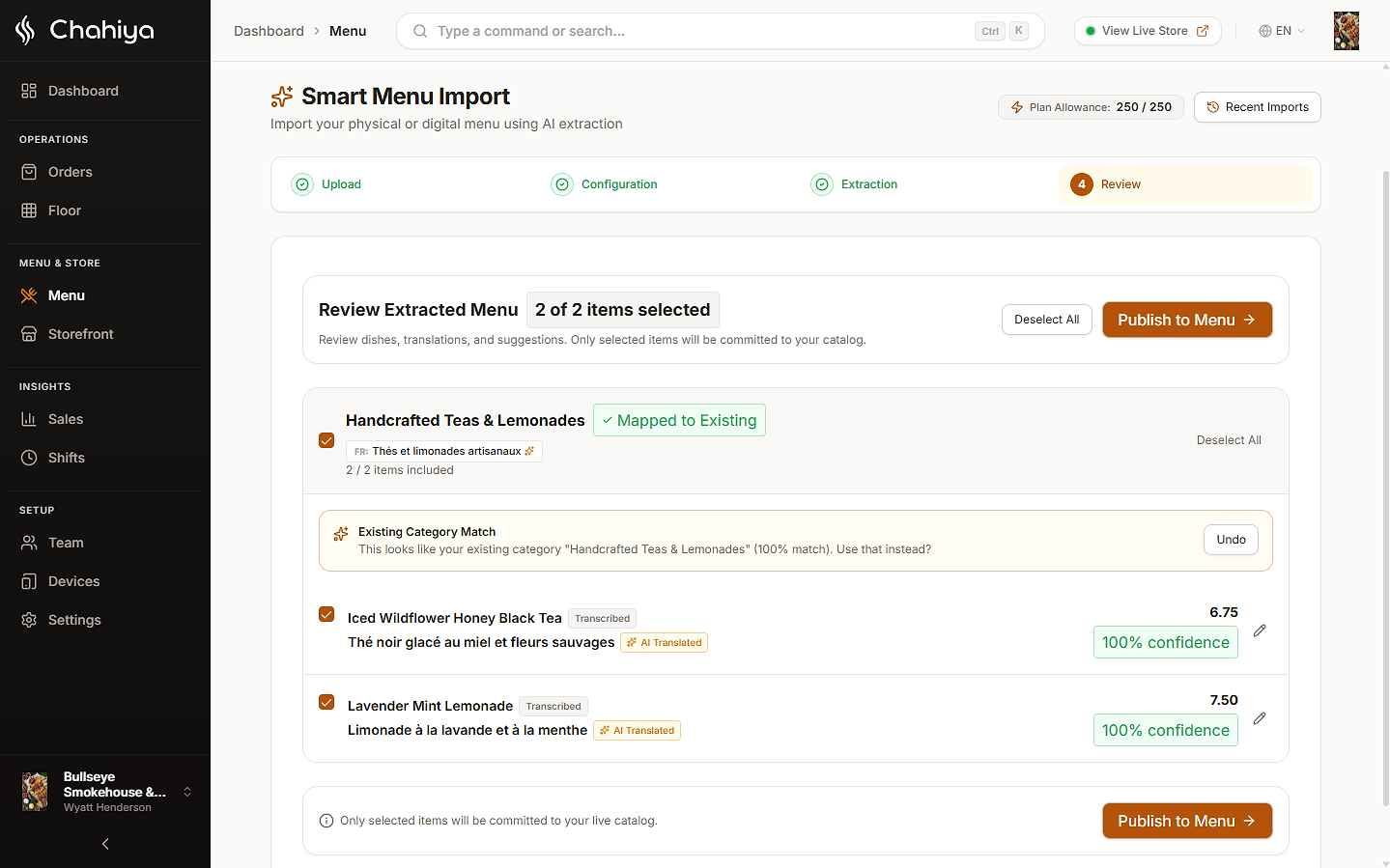Click the Settings gear icon

[x=29, y=620]
